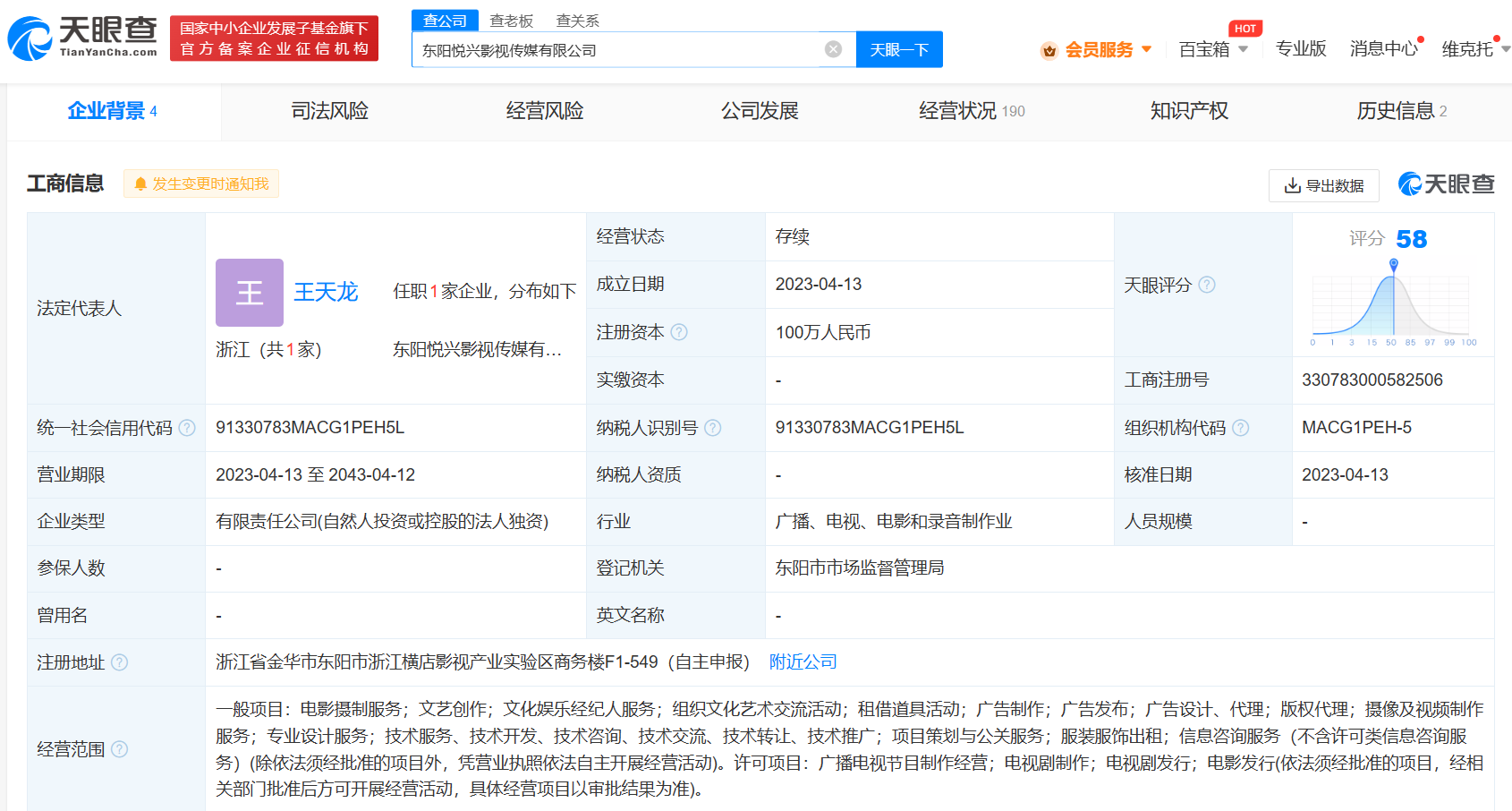The image size is (1512, 811).
Task: Click the 经营状态 value 存续
Action: (x=793, y=236)
